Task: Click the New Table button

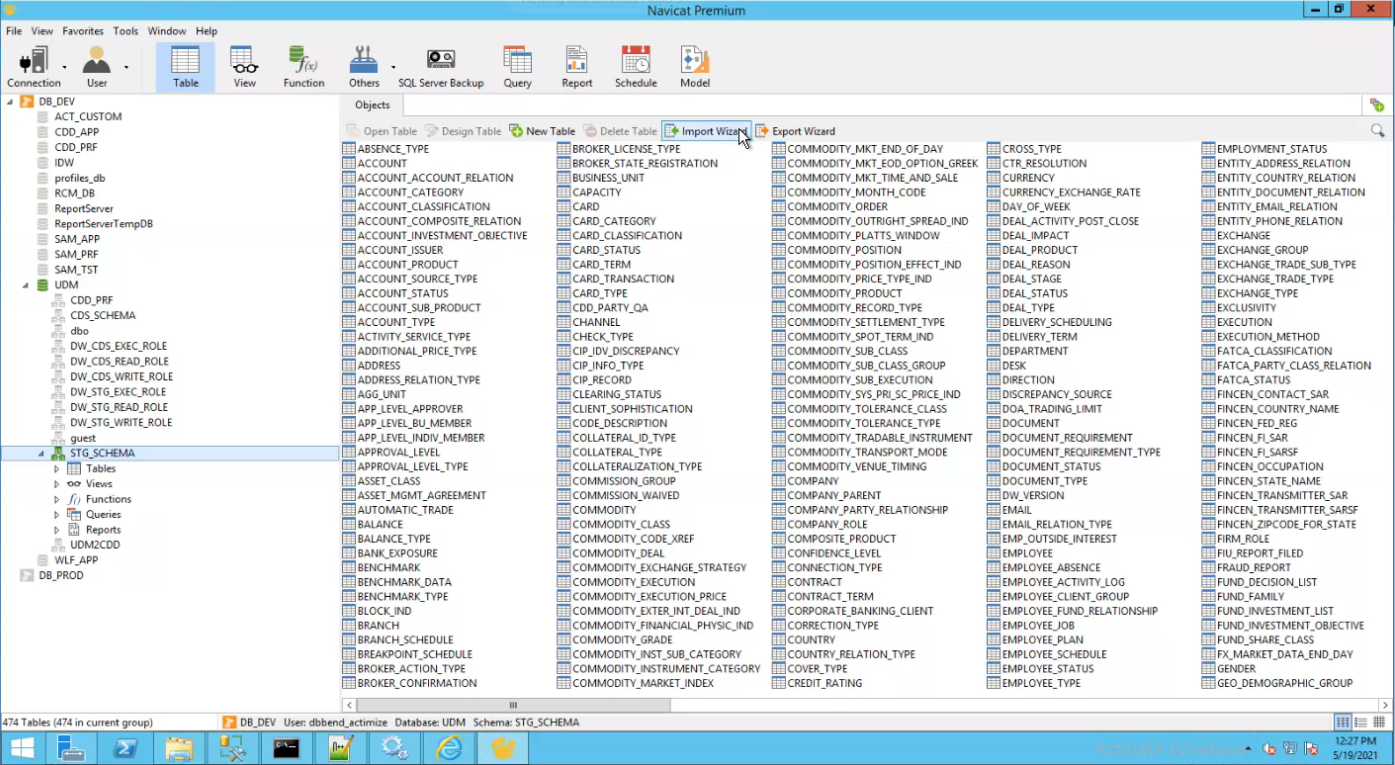Action: (542, 131)
